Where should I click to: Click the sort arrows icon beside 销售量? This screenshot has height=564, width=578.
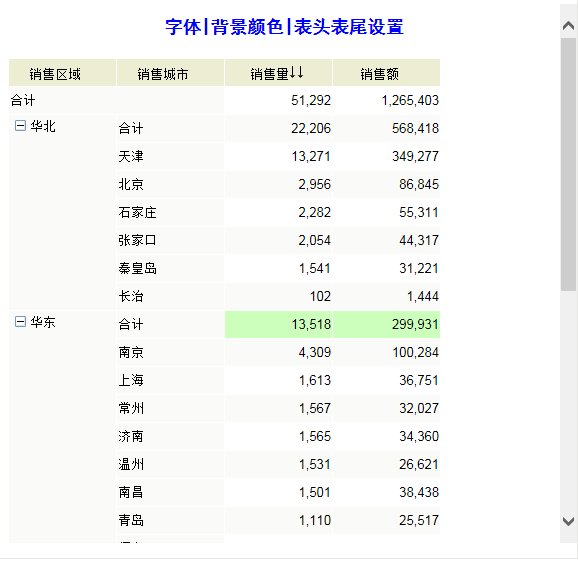(x=296, y=72)
